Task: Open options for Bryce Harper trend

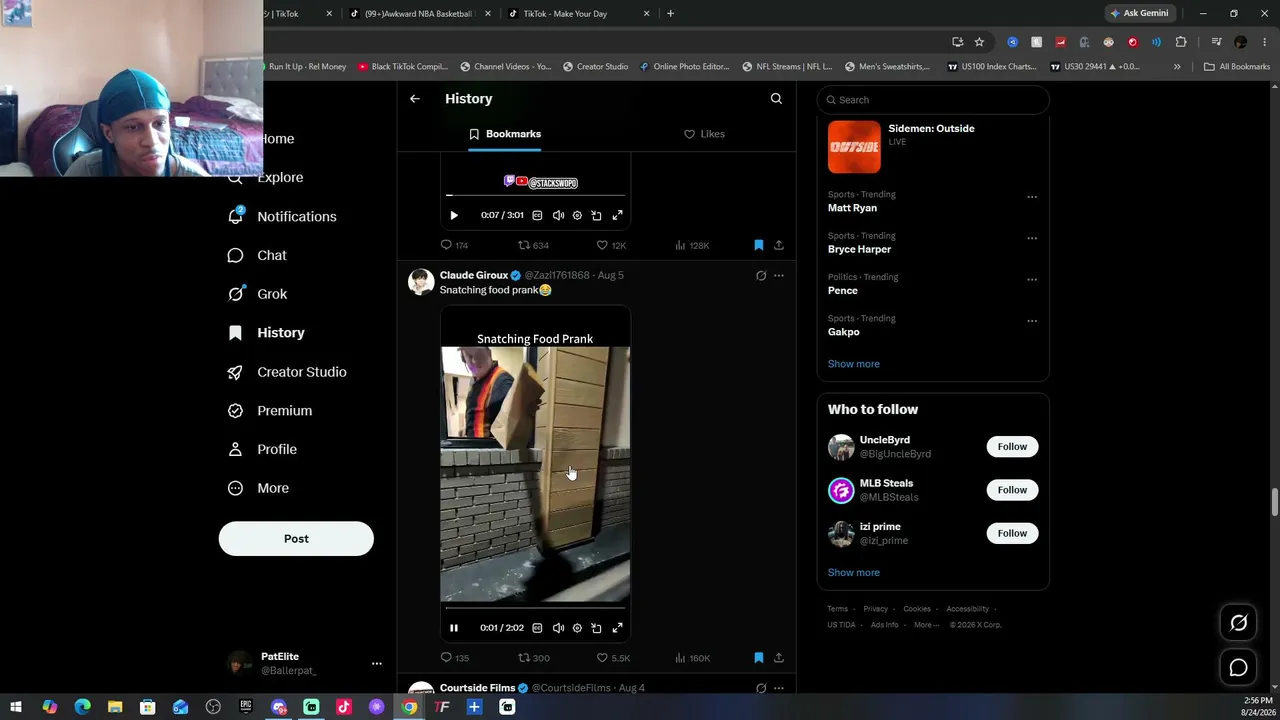Action: pos(1032,238)
